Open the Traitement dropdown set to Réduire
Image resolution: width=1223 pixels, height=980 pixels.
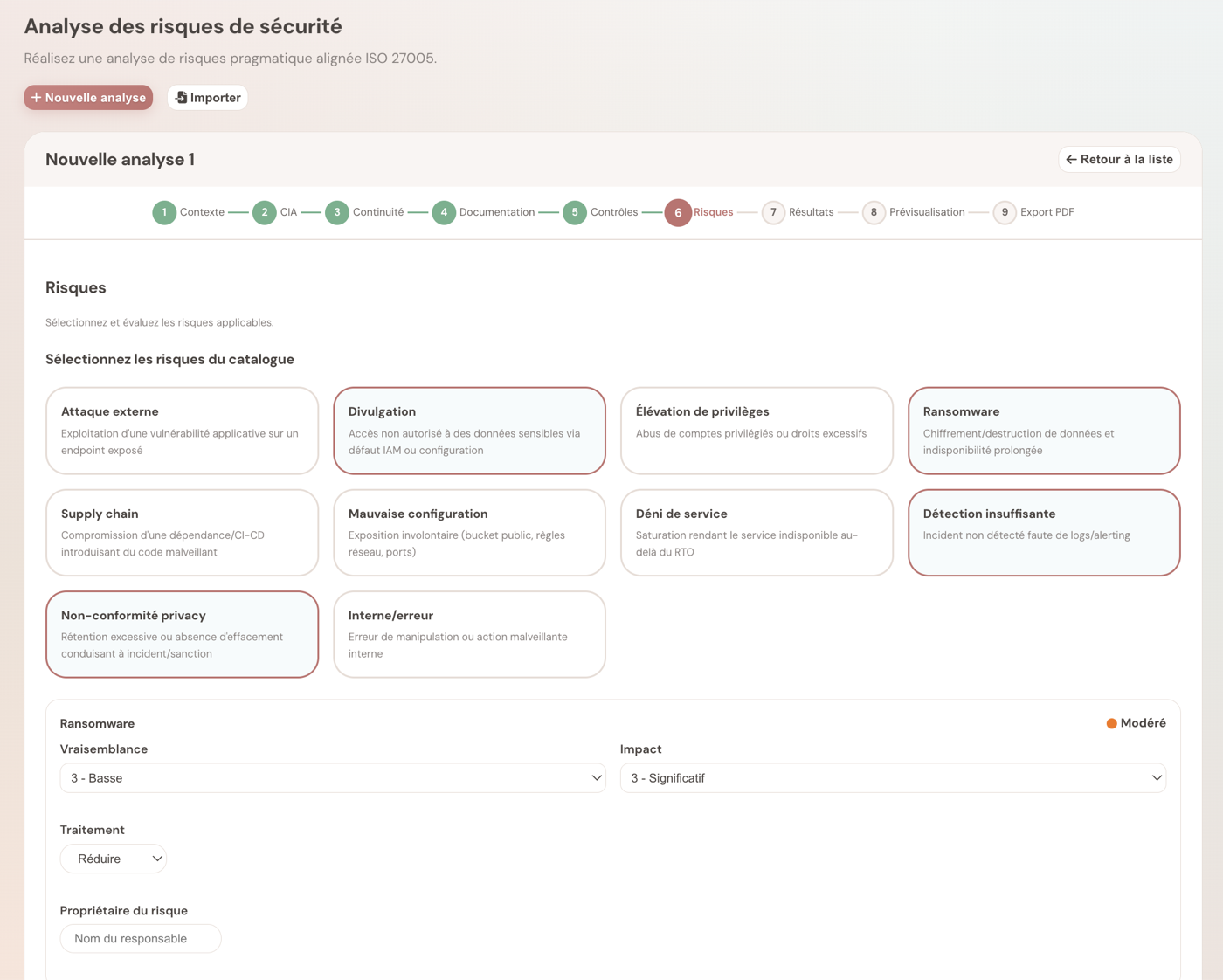(114, 859)
